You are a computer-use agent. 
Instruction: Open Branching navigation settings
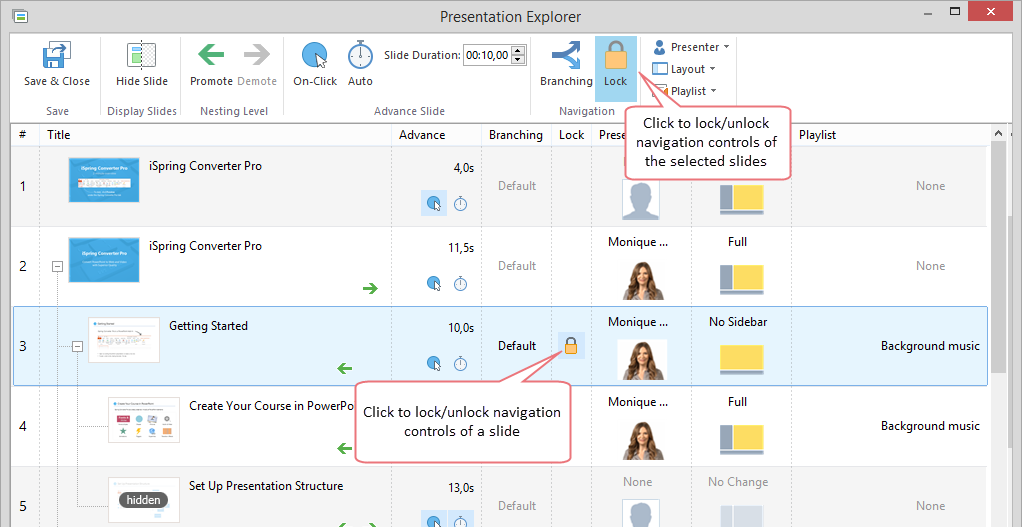click(566, 55)
